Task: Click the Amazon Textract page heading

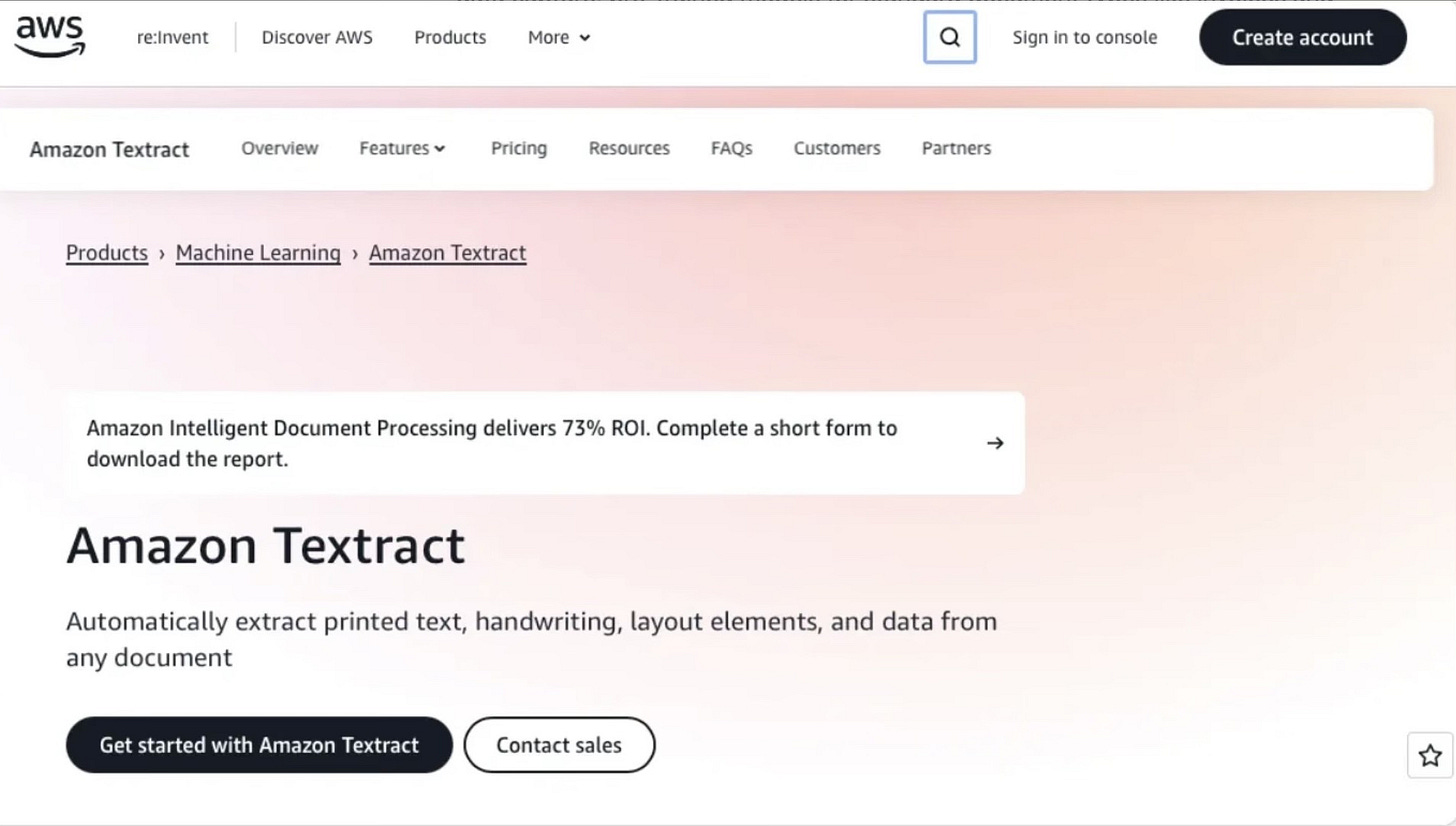Action: pyautogui.click(x=266, y=546)
